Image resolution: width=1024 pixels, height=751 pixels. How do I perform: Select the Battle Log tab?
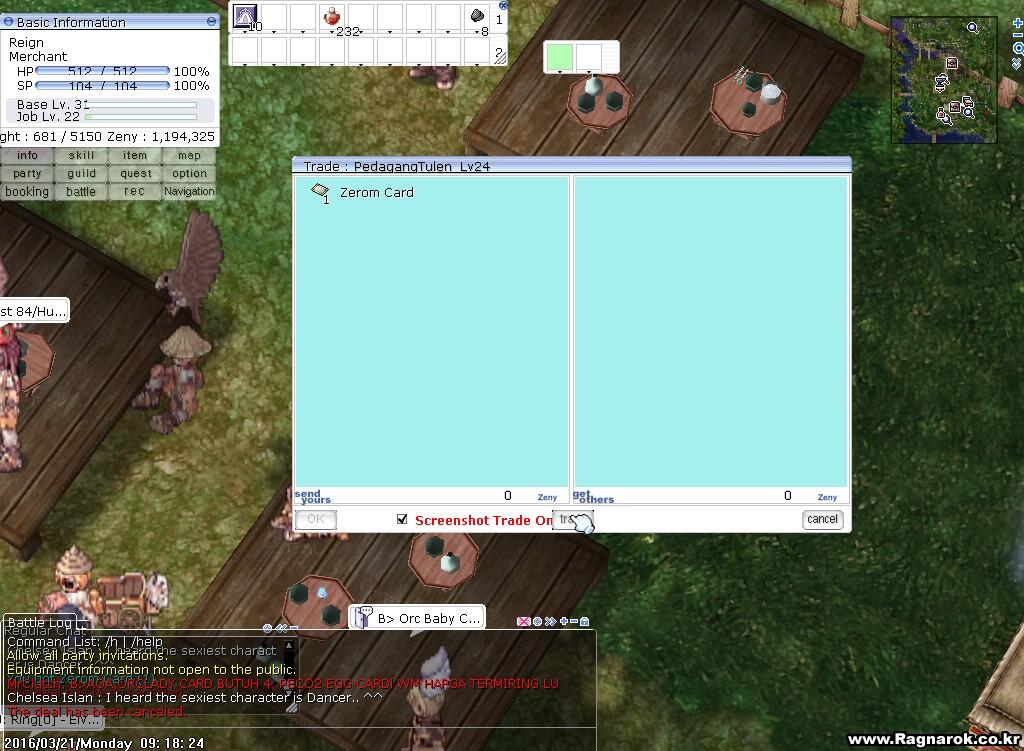coord(40,622)
